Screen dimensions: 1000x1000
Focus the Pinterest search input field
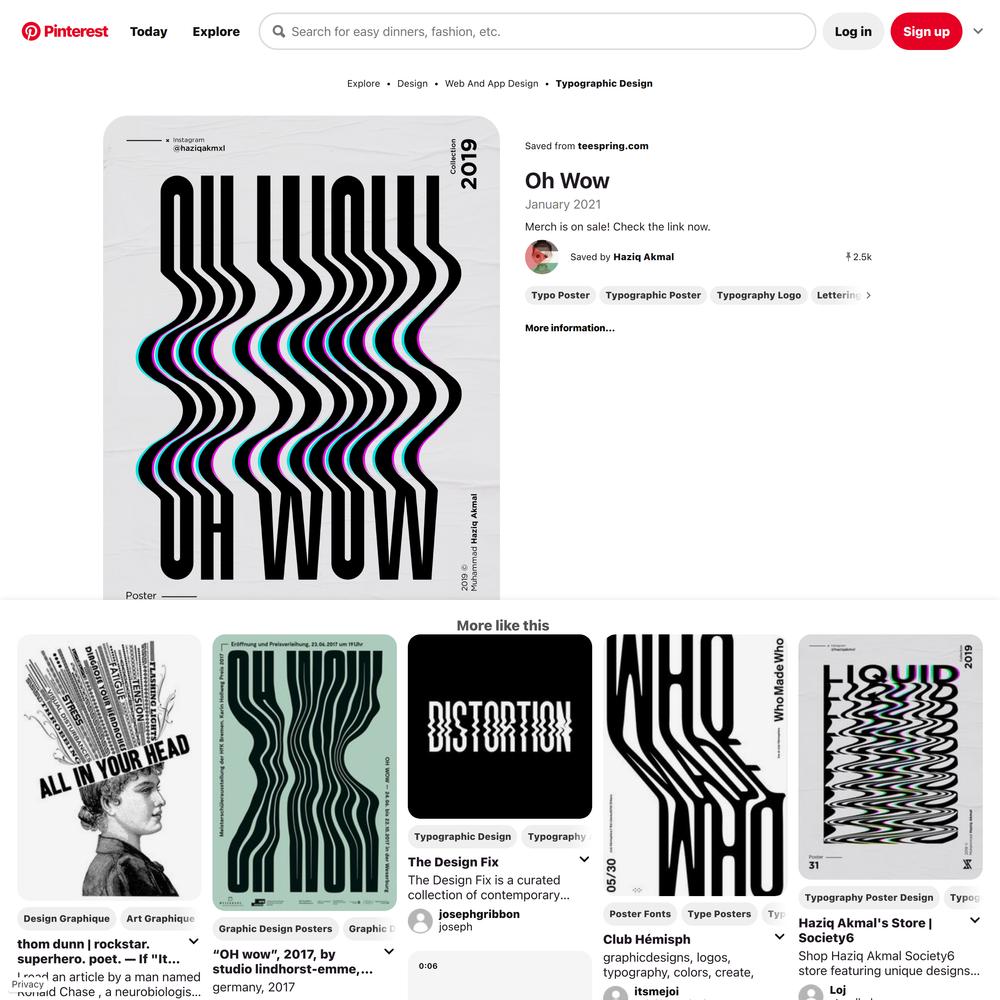[537, 31]
